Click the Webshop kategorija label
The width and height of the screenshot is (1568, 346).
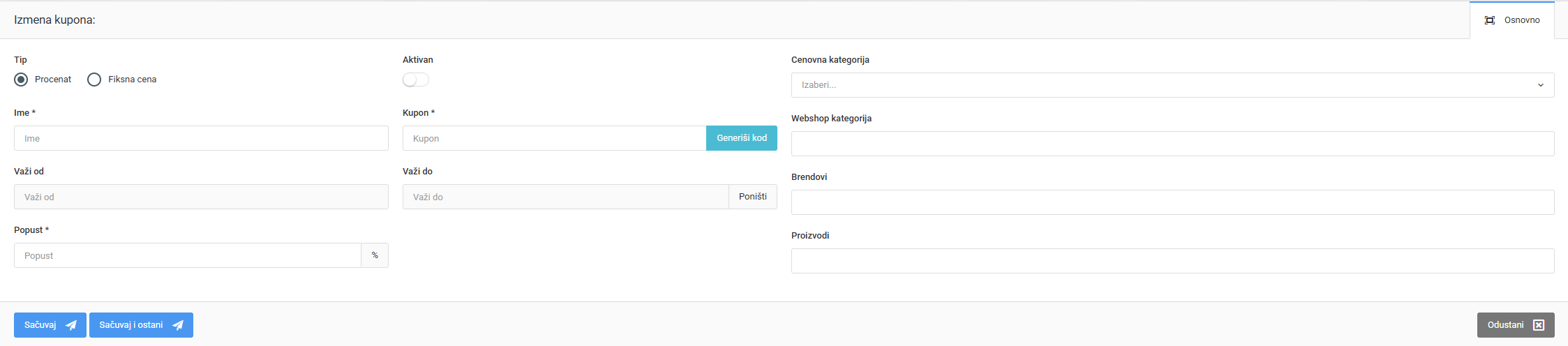click(x=832, y=119)
